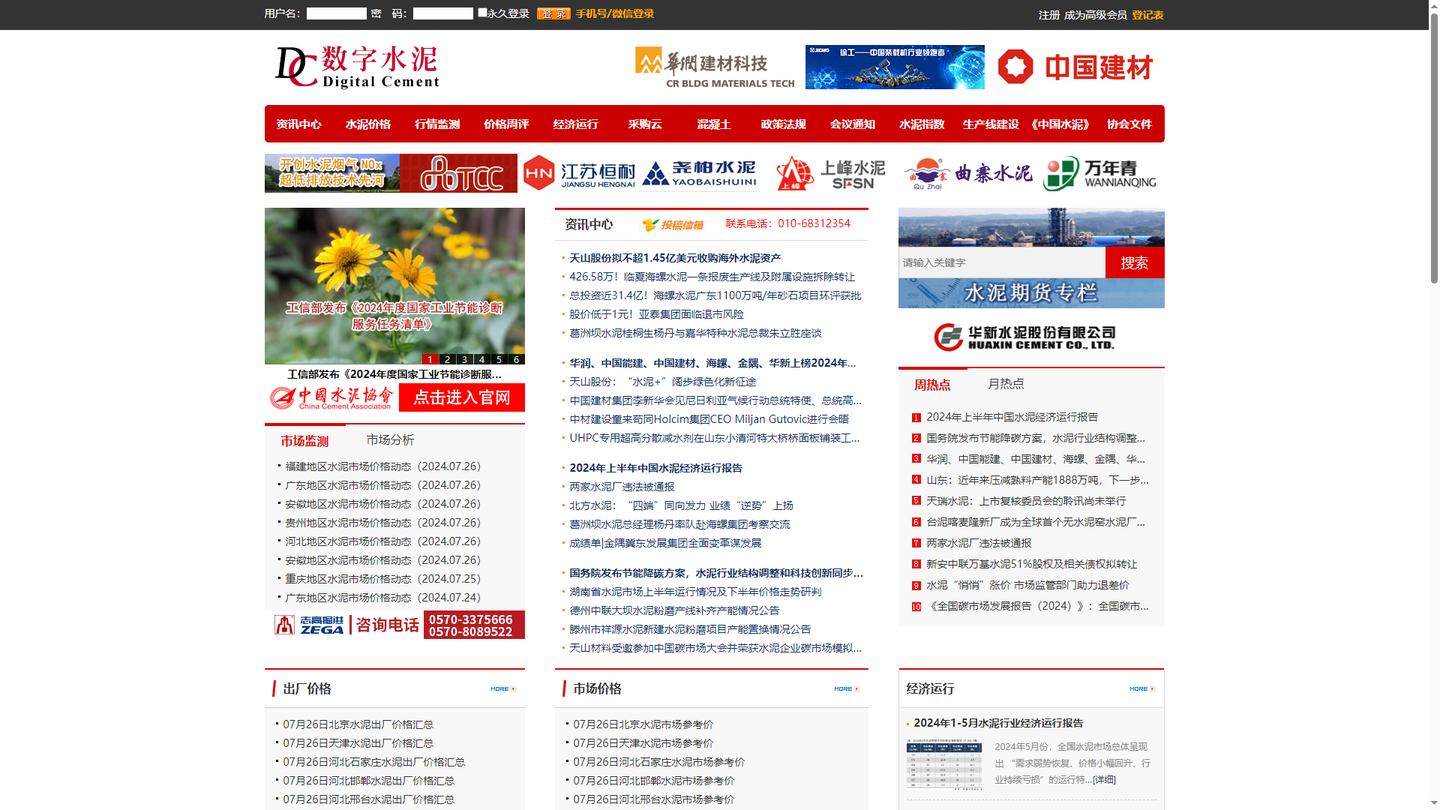
Task: Click the 手机号/微信登录 link
Action: point(615,13)
